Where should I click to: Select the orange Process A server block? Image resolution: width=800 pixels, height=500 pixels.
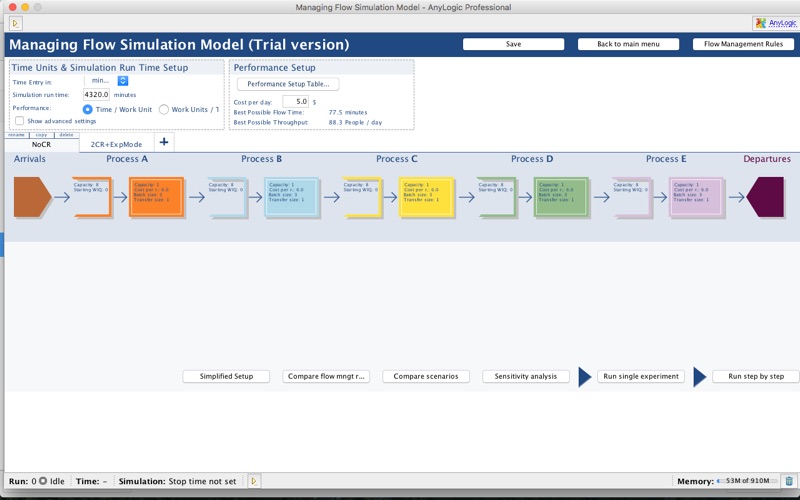click(156, 197)
